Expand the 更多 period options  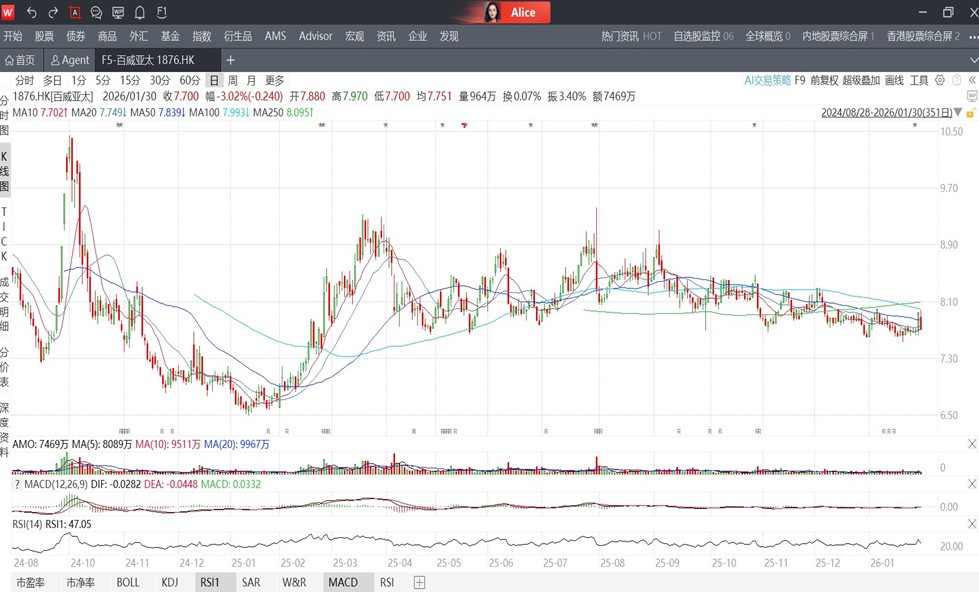coord(274,80)
